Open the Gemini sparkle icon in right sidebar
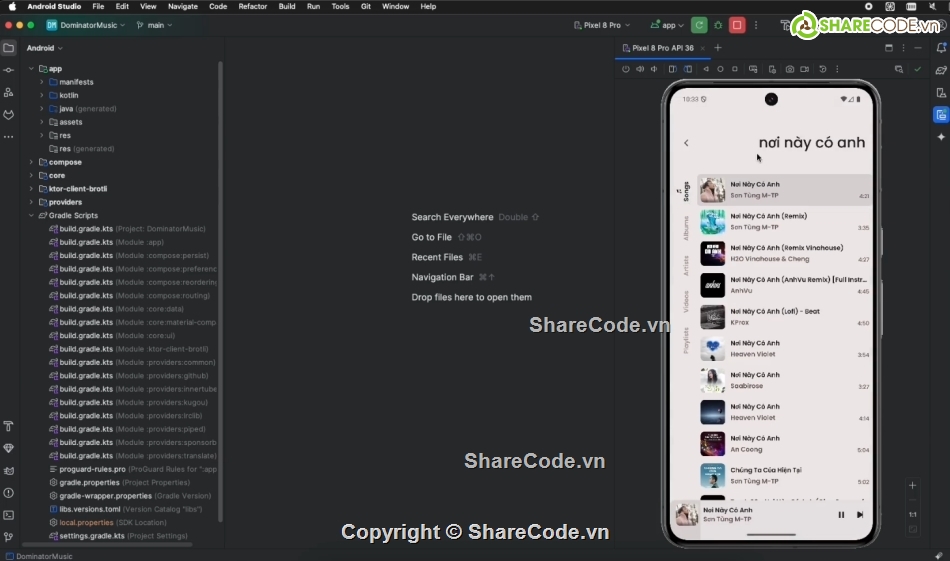The width and height of the screenshot is (950, 561). coord(941,137)
